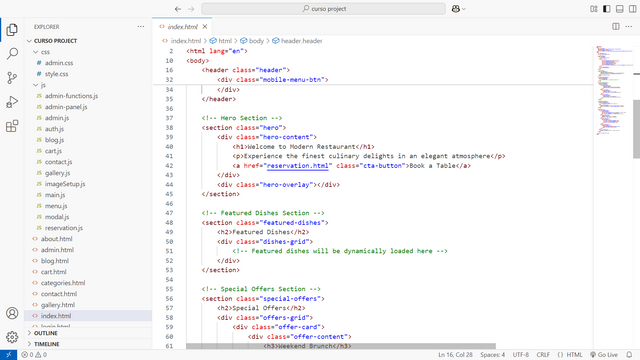Open the Accounts icon in activity bar
The height and width of the screenshot is (360, 640).
point(12,313)
